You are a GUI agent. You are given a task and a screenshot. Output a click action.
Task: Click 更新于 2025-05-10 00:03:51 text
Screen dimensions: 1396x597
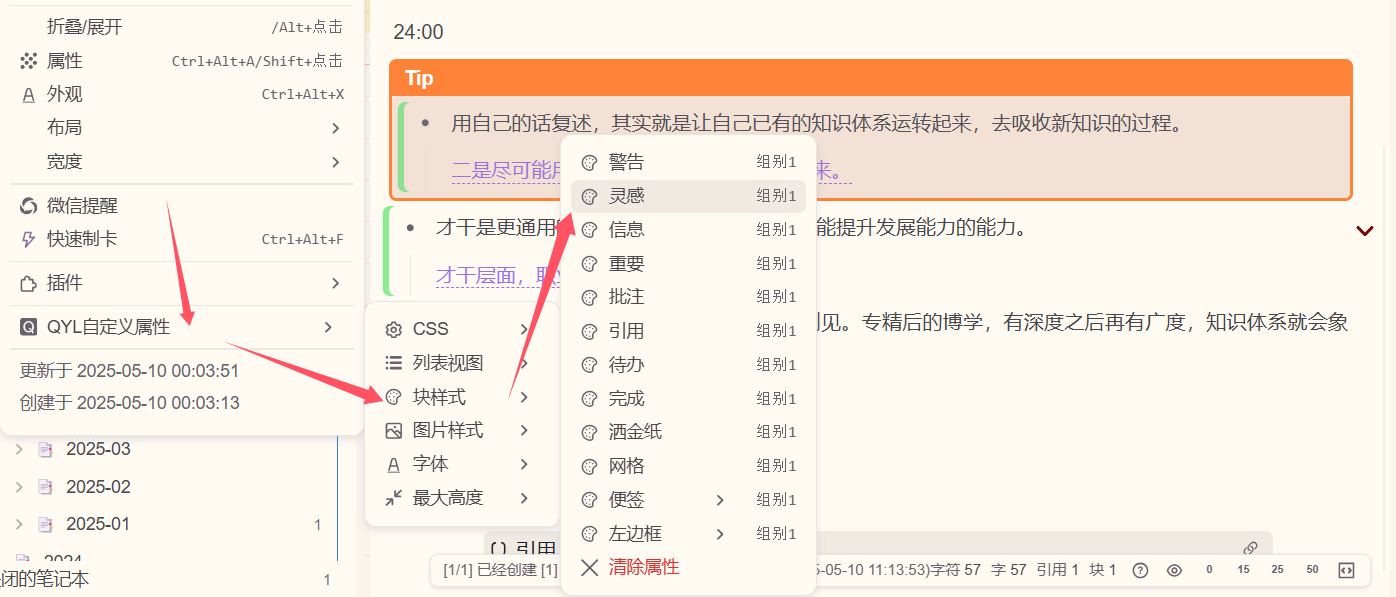tap(130, 371)
